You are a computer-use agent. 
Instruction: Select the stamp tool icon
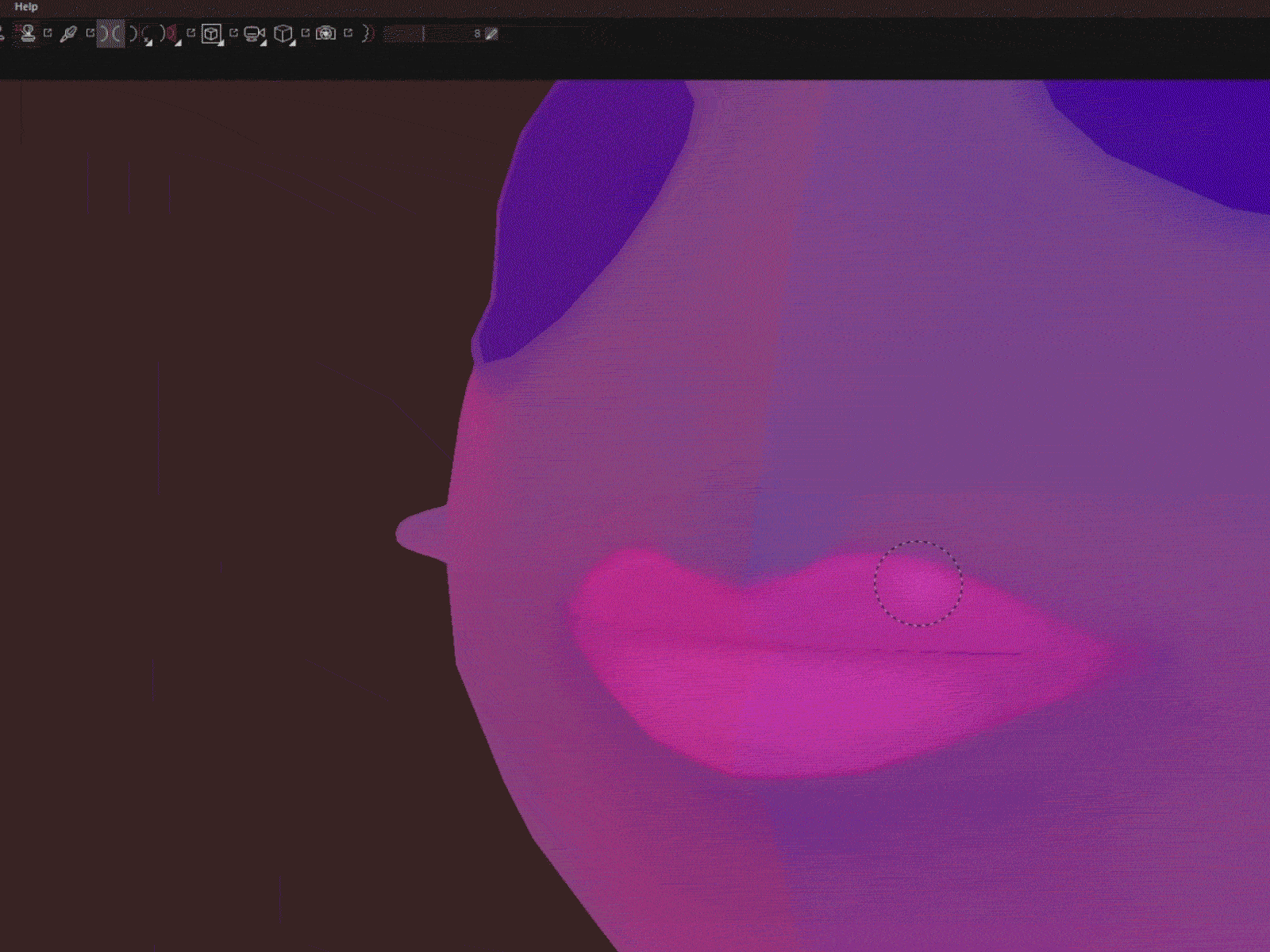(x=28, y=33)
